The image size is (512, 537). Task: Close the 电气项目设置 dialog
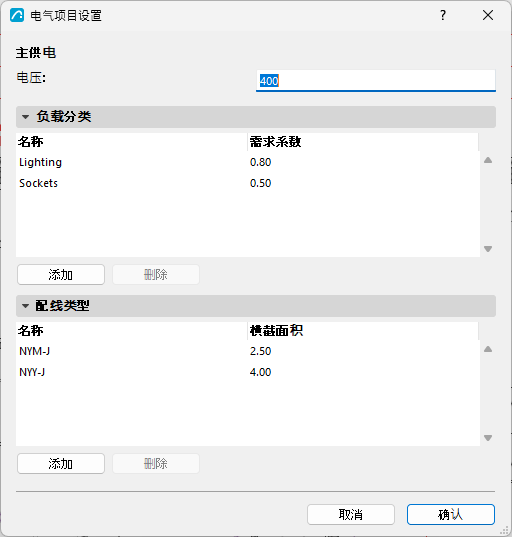pyautogui.click(x=488, y=15)
